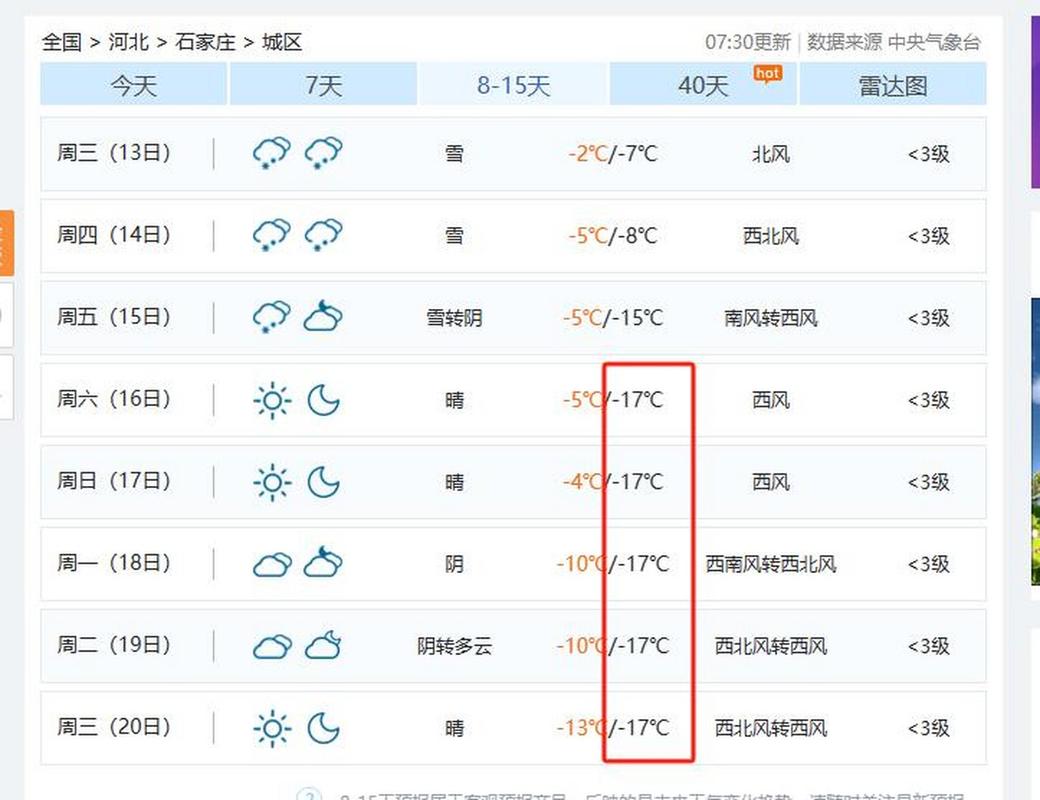Click the moon icon for 周六 (16日)
This screenshot has height=800, width=1040.
pyautogui.click(x=324, y=400)
